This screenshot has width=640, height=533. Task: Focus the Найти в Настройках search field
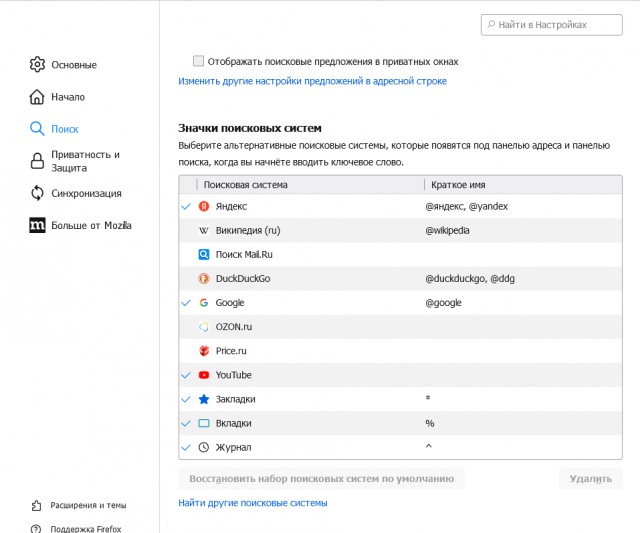(x=551, y=25)
